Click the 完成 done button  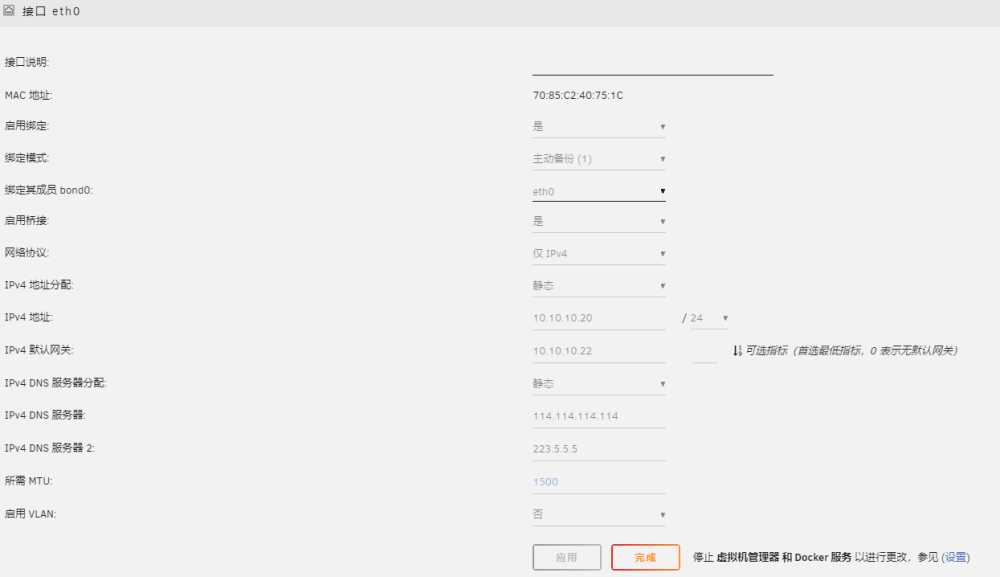(645, 557)
